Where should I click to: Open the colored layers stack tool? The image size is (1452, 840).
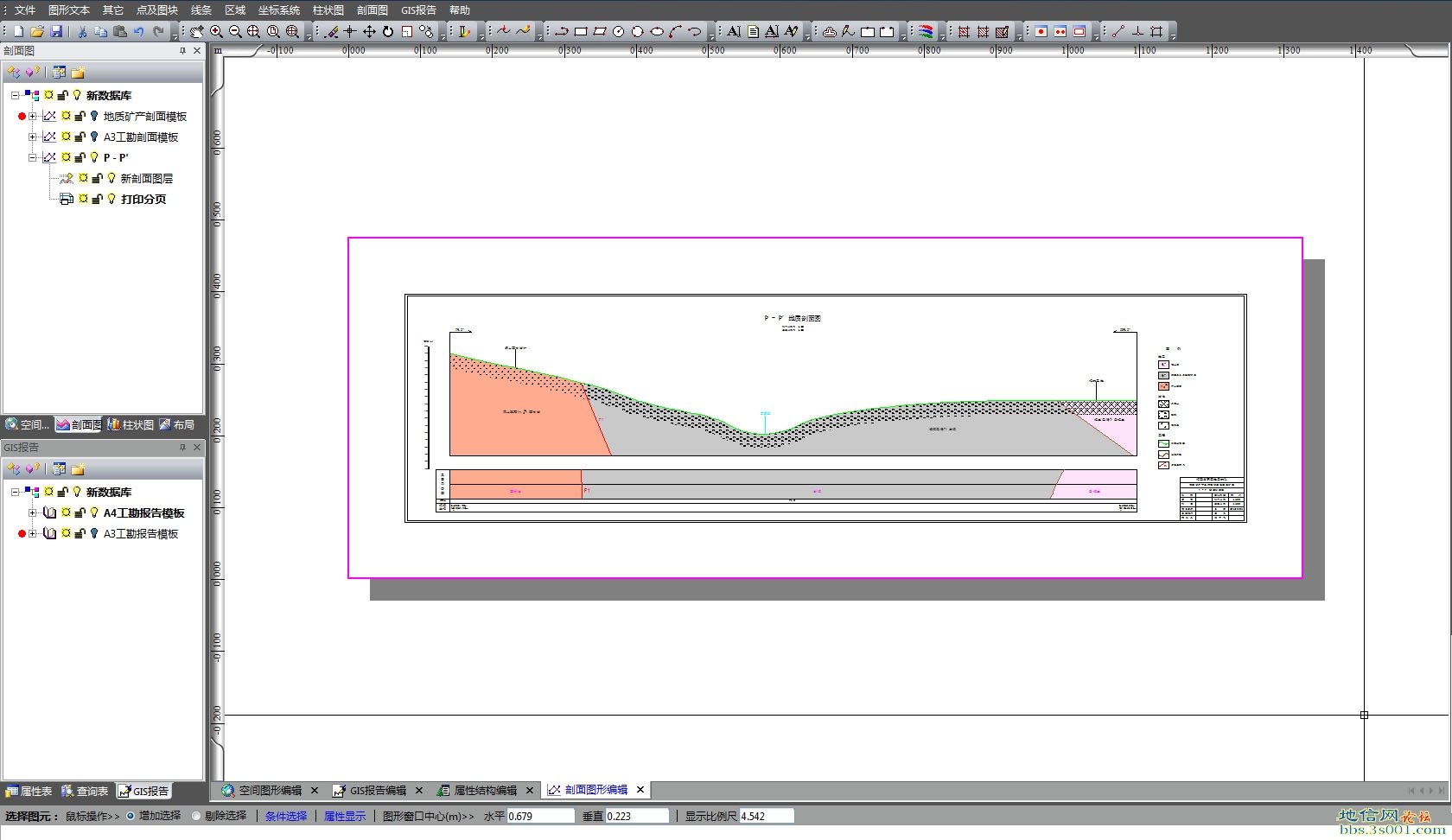pyautogui.click(x=926, y=31)
